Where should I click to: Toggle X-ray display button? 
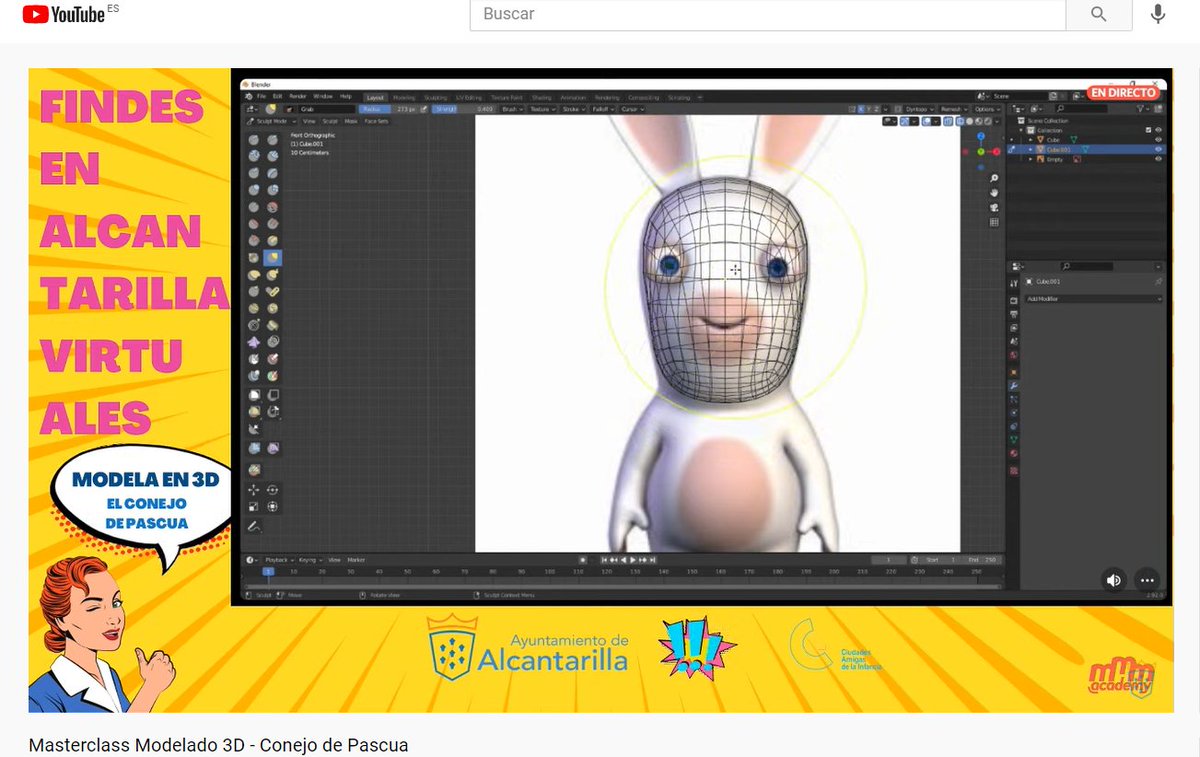click(948, 121)
